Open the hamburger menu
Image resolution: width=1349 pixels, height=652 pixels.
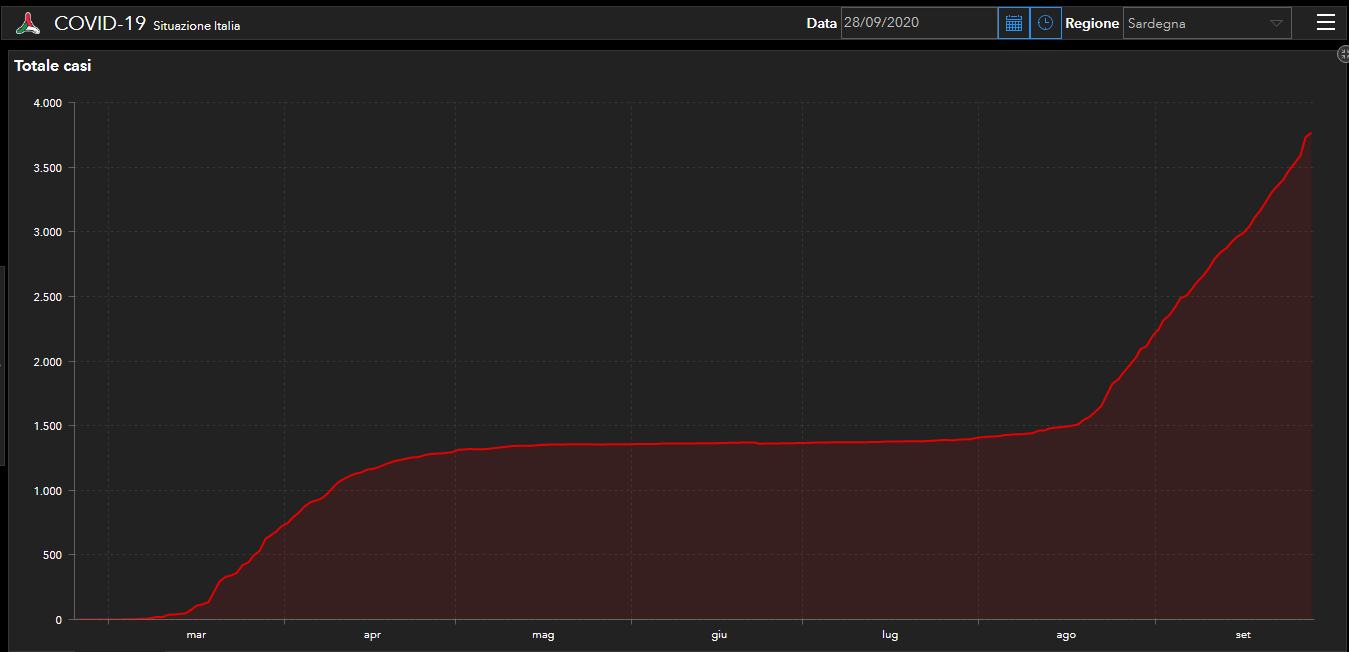pyautogui.click(x=1325, y=23)
